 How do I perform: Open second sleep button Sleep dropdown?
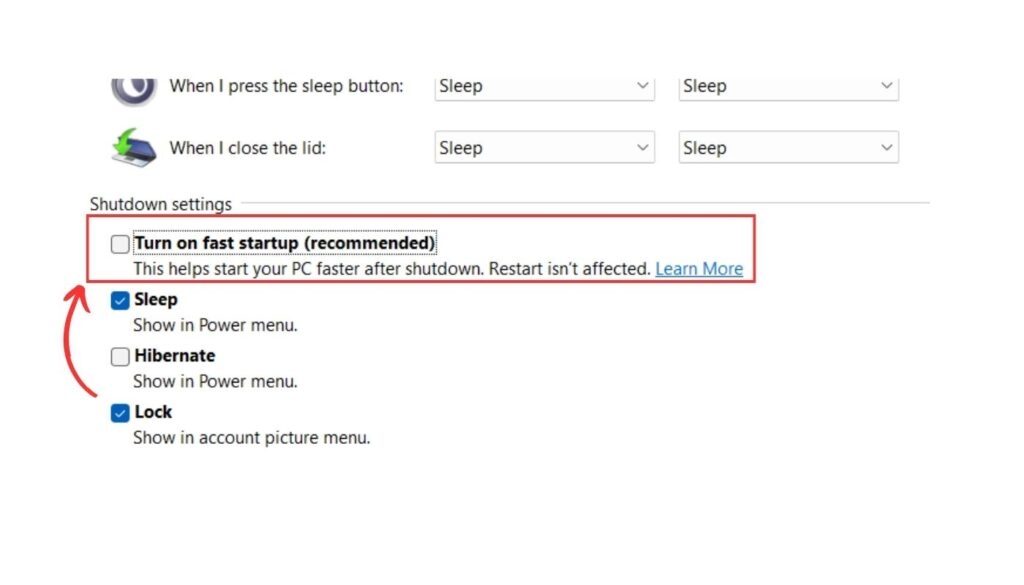[x=788, y=87]
